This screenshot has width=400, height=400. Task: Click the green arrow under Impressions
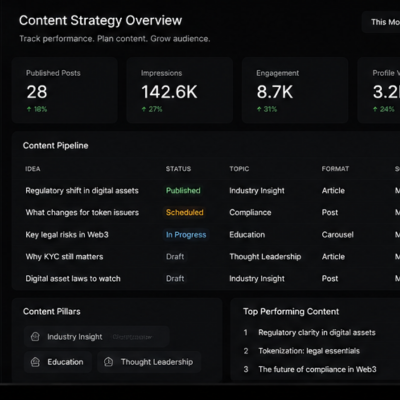(x=144, y=109)
